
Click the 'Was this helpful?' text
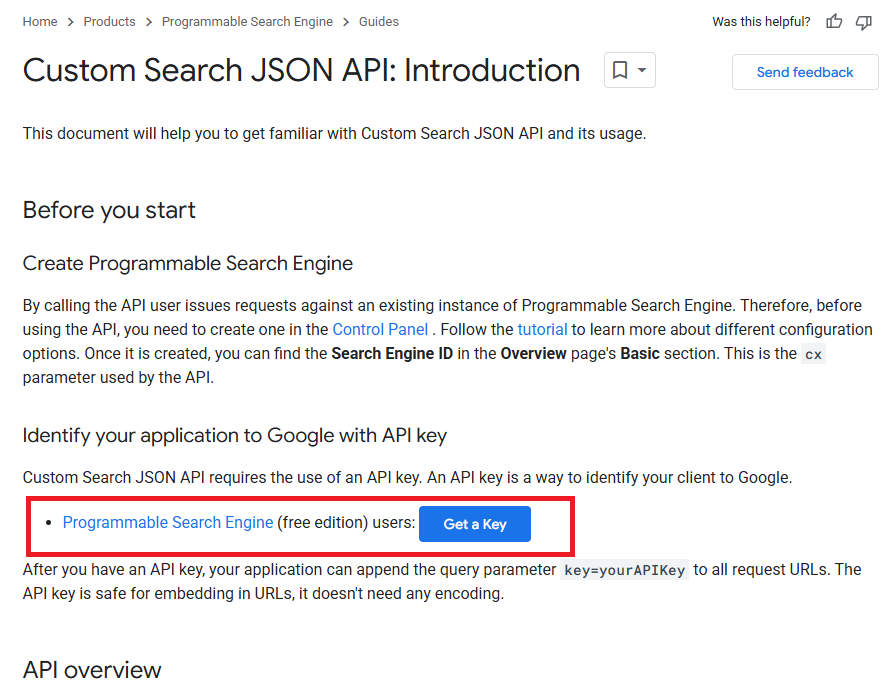pos(761,22)
